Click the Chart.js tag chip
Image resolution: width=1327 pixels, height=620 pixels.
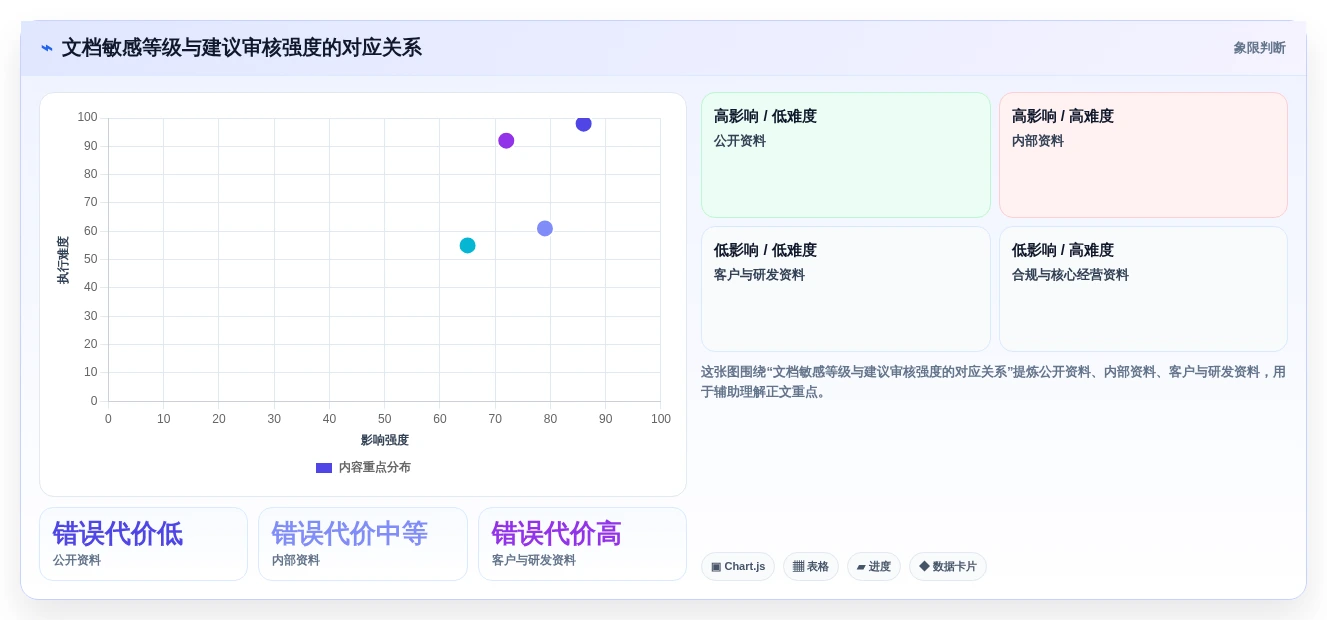738,567
